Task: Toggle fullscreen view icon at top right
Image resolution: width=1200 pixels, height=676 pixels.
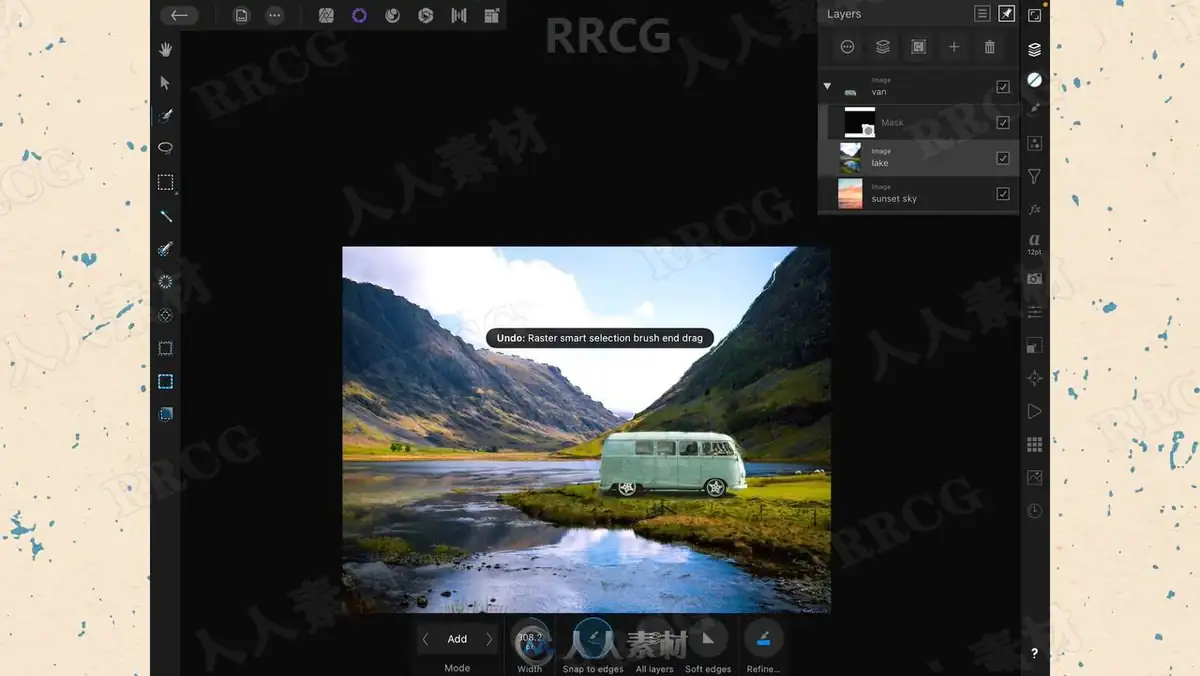Action: (1034, 15)
